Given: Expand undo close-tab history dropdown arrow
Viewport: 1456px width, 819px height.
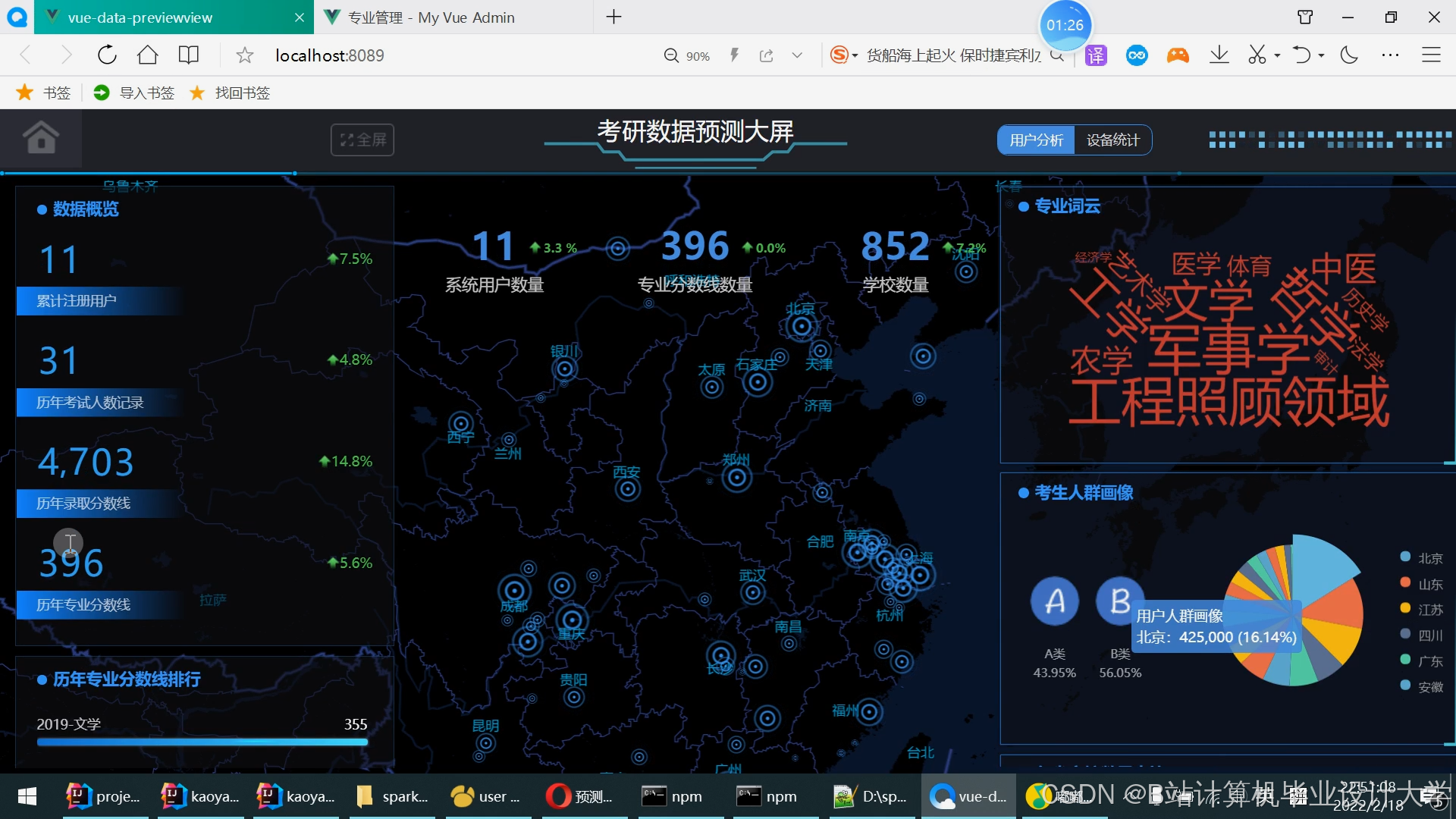Looking at the screenshot, I should 1322,55.
